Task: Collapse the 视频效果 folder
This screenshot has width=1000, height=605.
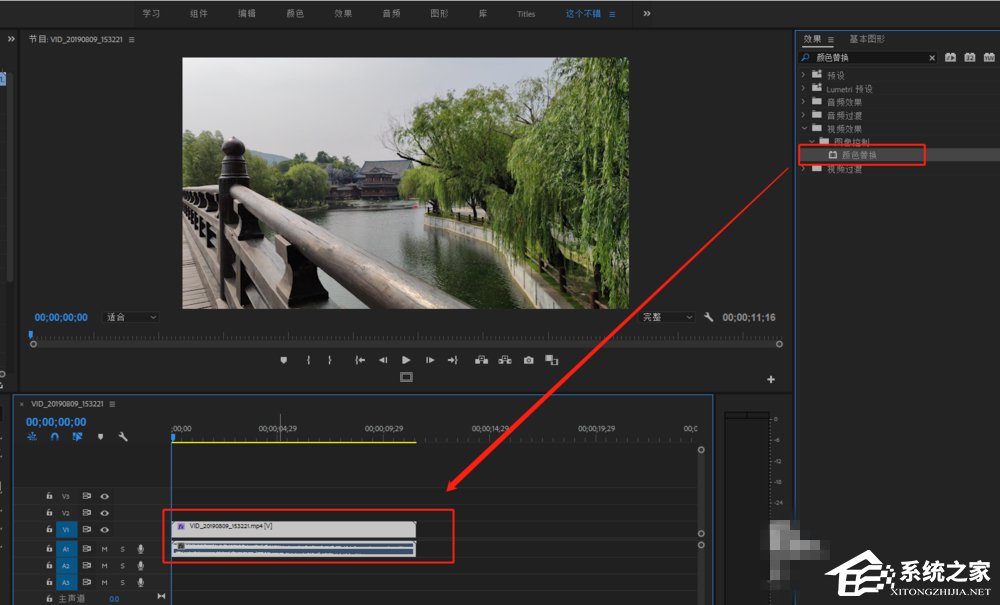Action: click(x=804, y=128)
